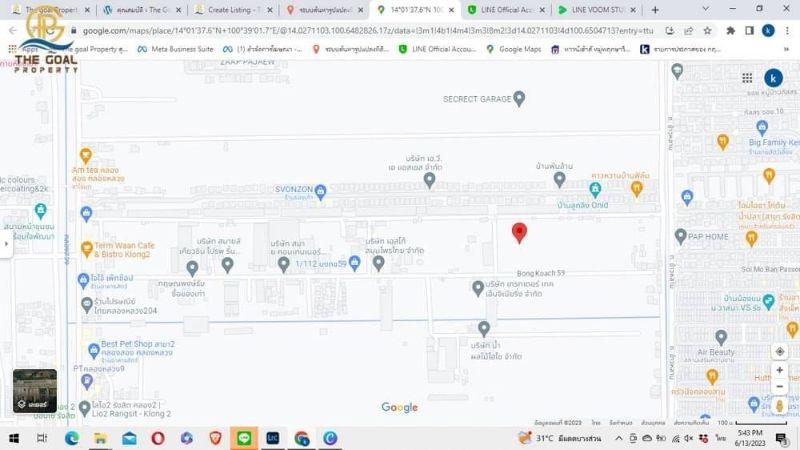Open the Chrome profile avatar
Screen dimensions: 800x450
[768, 31]
